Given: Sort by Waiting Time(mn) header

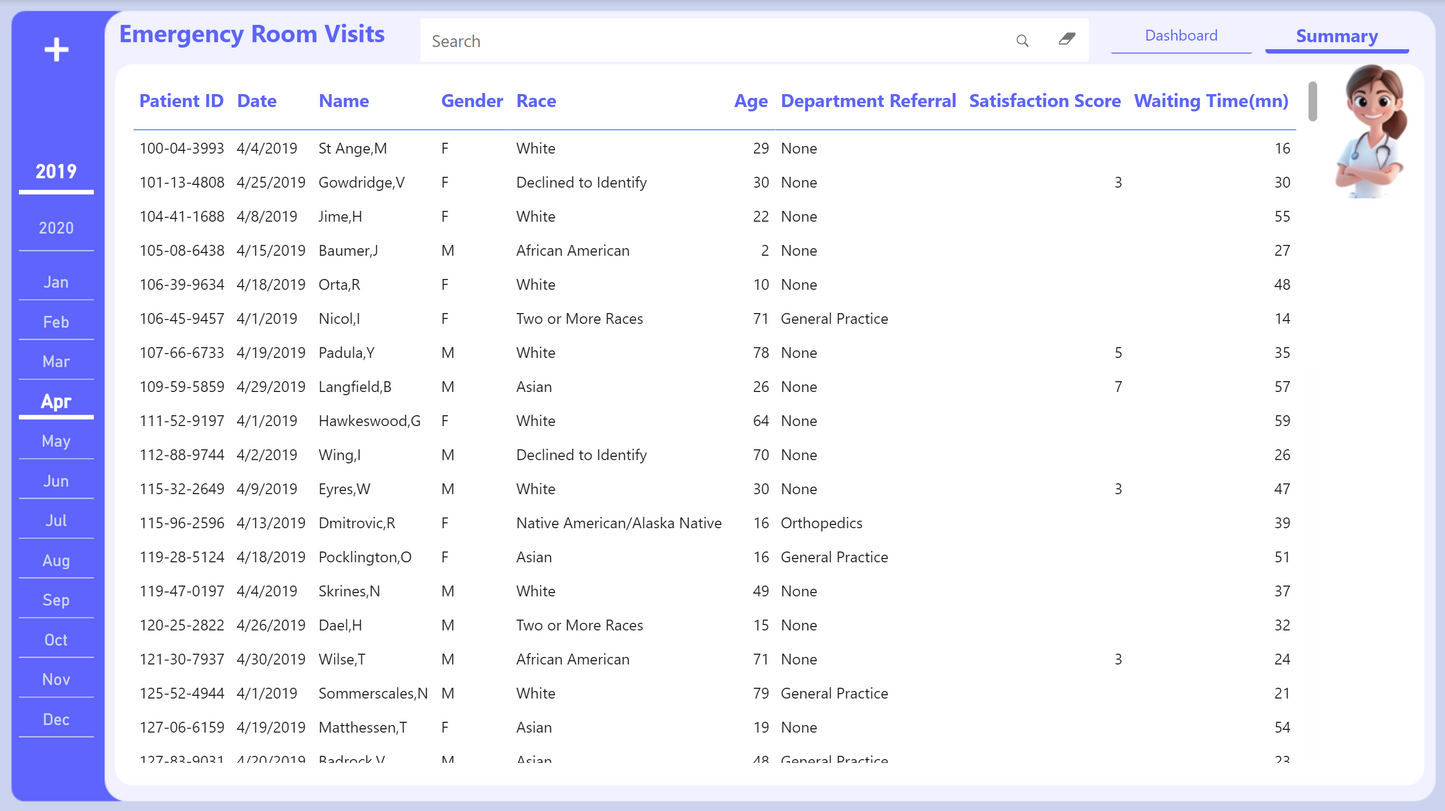Looking at the screenshot, I should pyautogui.click(x=1211, y=101).
